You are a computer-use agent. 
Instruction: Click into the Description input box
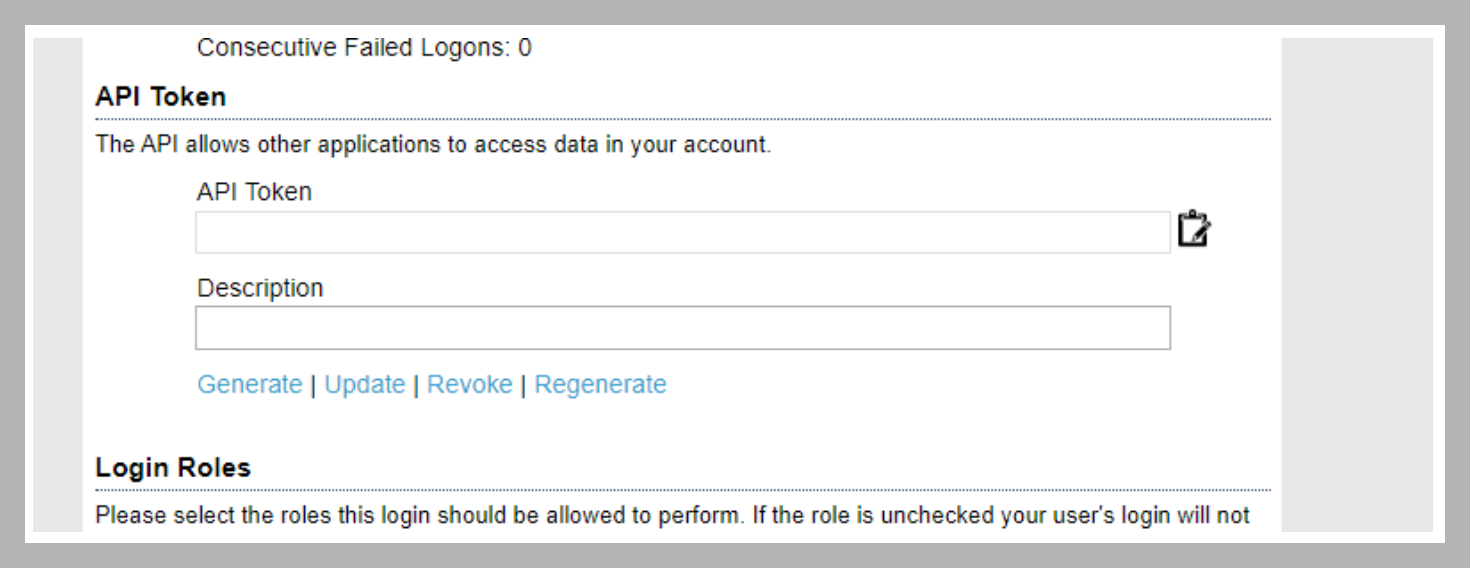tap(683, 328)
